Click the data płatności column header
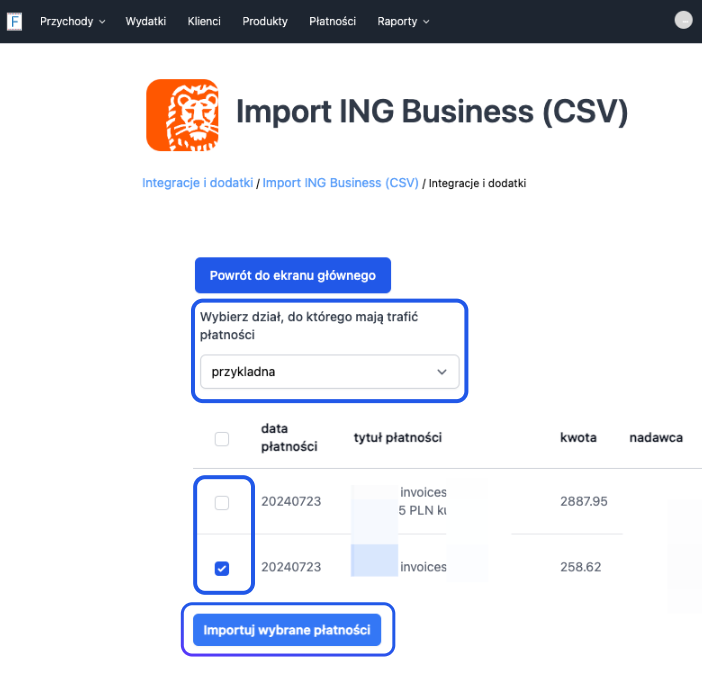The image size is (702, 693). coord(289,438)
